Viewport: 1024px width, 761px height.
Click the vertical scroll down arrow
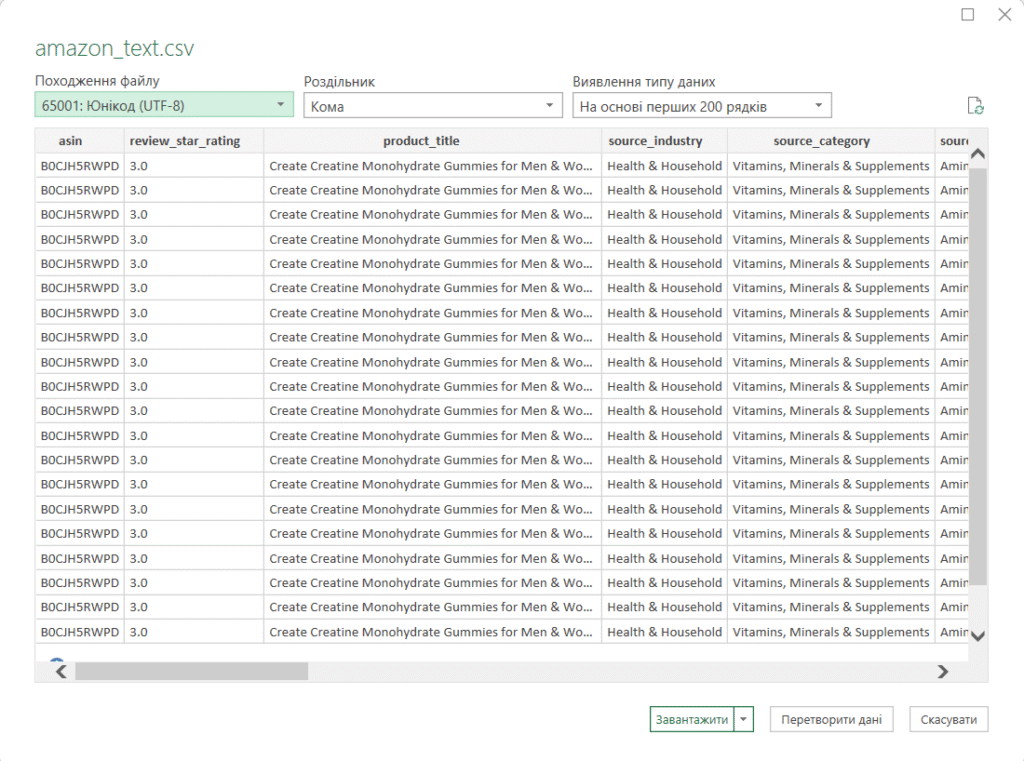click(x=978, y=636)
